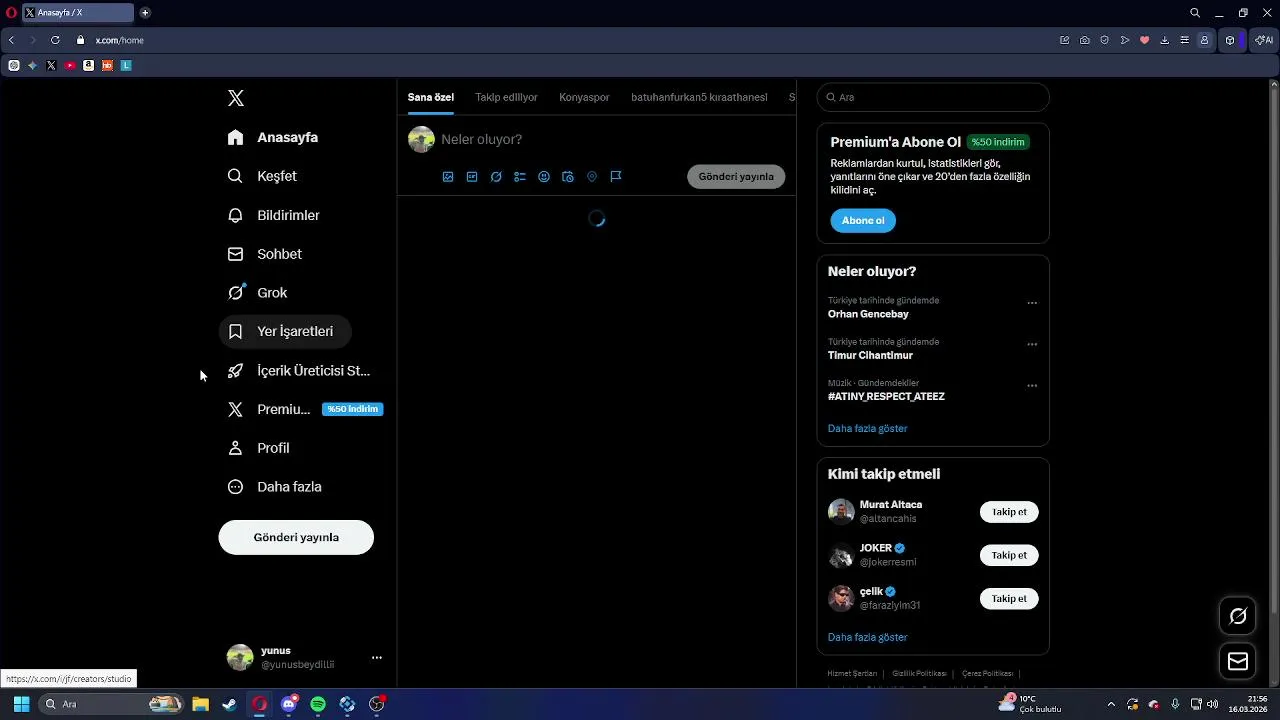Click Daha fazla göster under Neler oluyor
Image resolution: width=1280 pixels, height=720 pixels.
pos(868,428)
